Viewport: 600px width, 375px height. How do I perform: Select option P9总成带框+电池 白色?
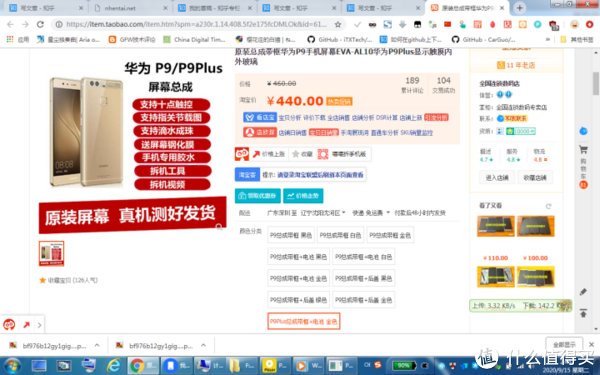pyautogui.click(x=364, y=257)
